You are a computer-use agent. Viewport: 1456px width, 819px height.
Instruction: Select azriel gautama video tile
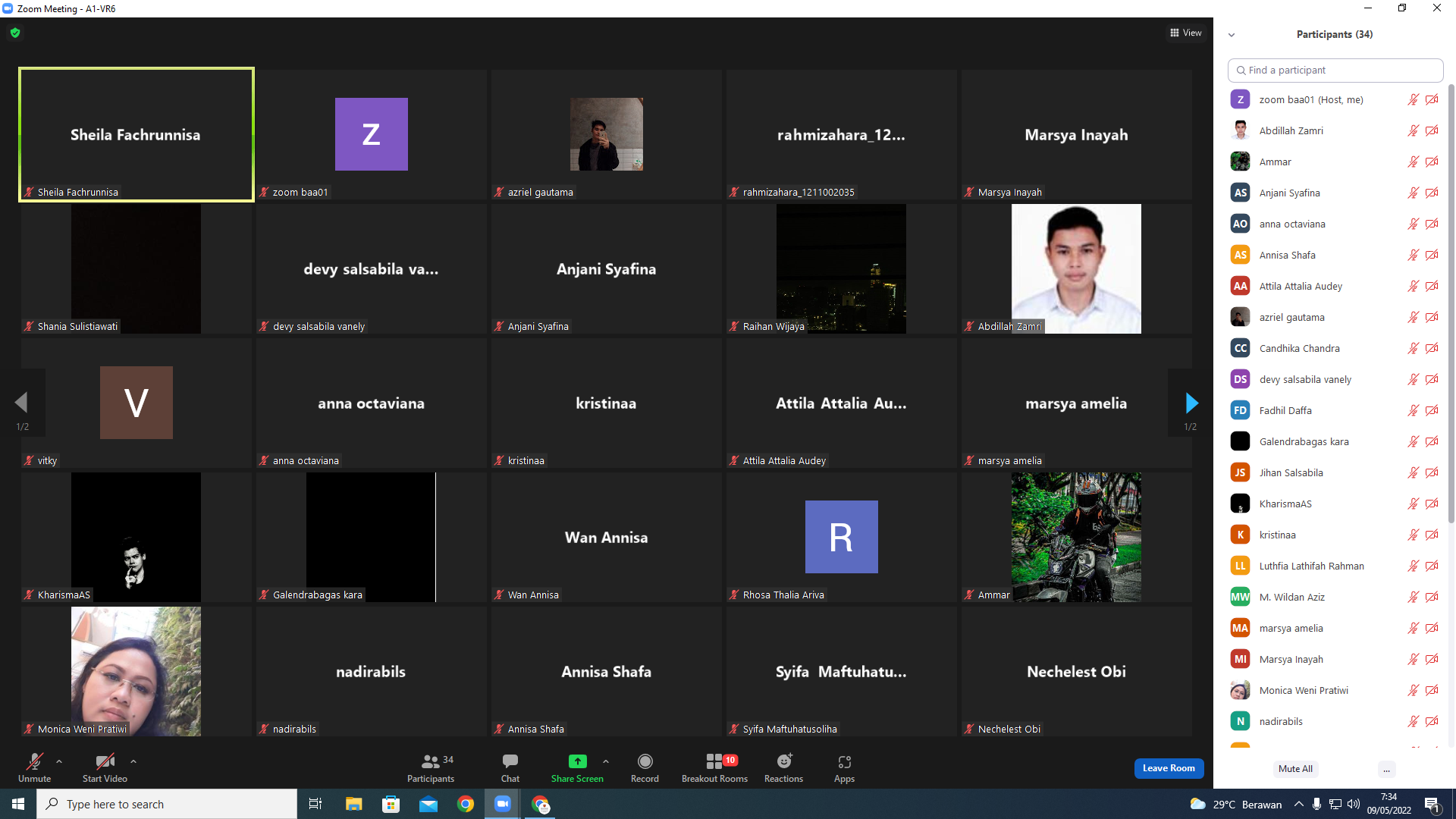pyautogui.click(x=607, y=134)
